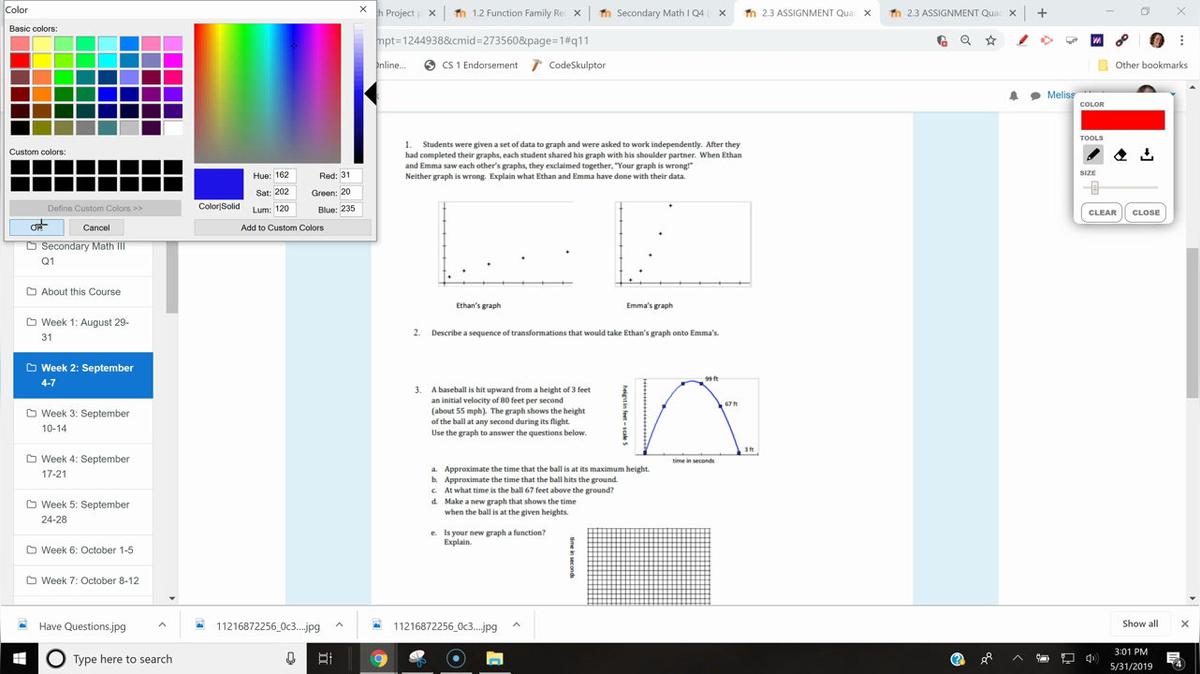This screenshot has height=674, width=1200.
Task: Open a new browser tab with plus
Action: click(x=1042, y=13)
